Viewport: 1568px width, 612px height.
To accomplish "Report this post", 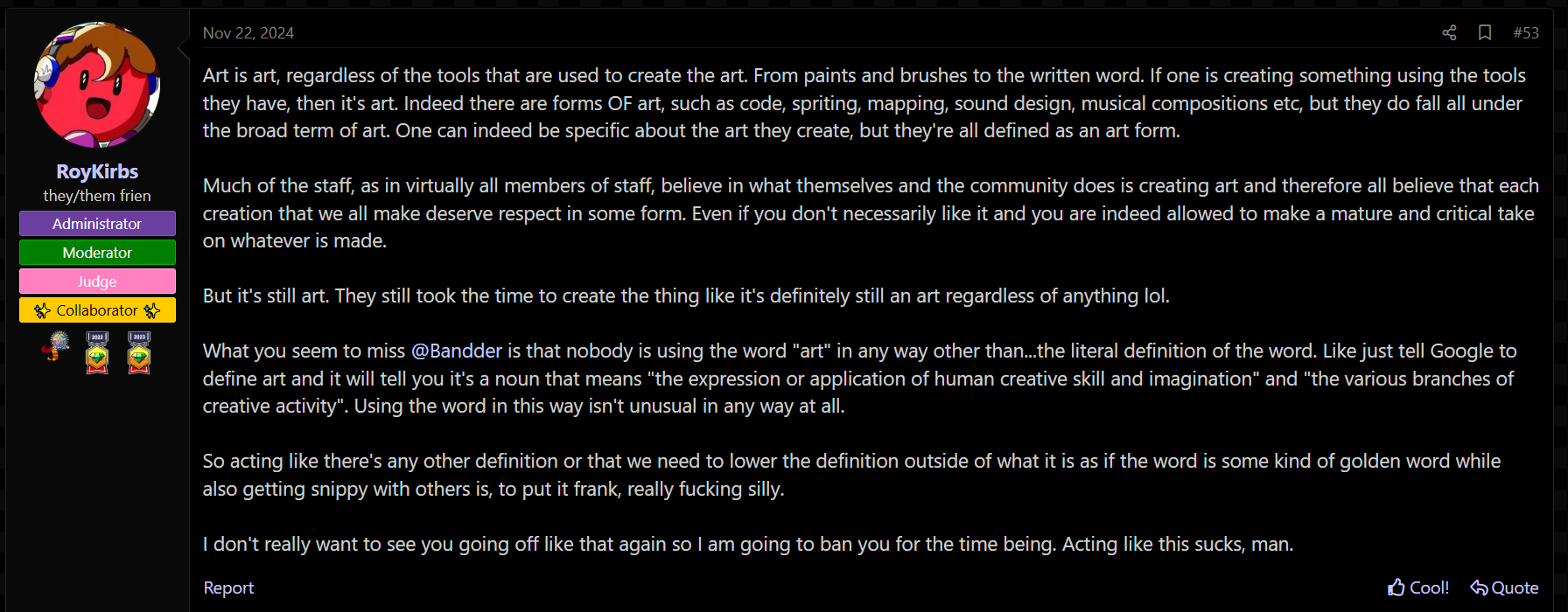I will [228, 588].
